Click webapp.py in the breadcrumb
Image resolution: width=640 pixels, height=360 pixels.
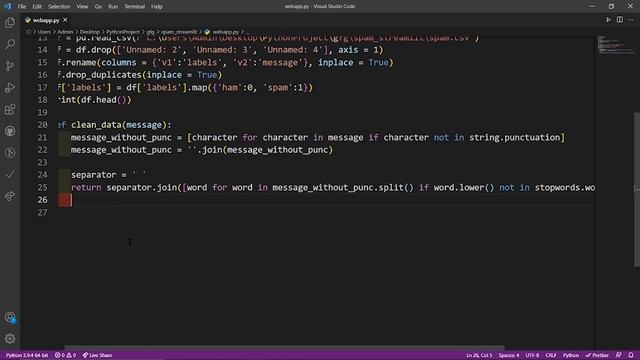[225, 32]
